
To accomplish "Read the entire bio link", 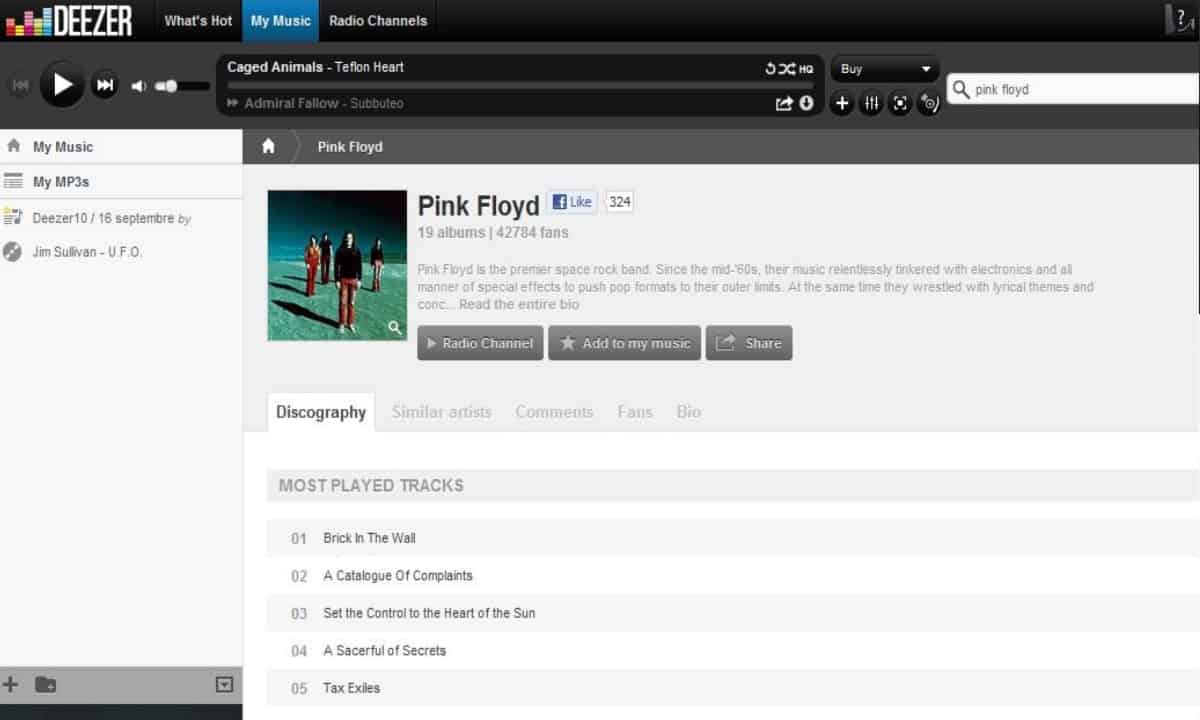I will 519,304.
